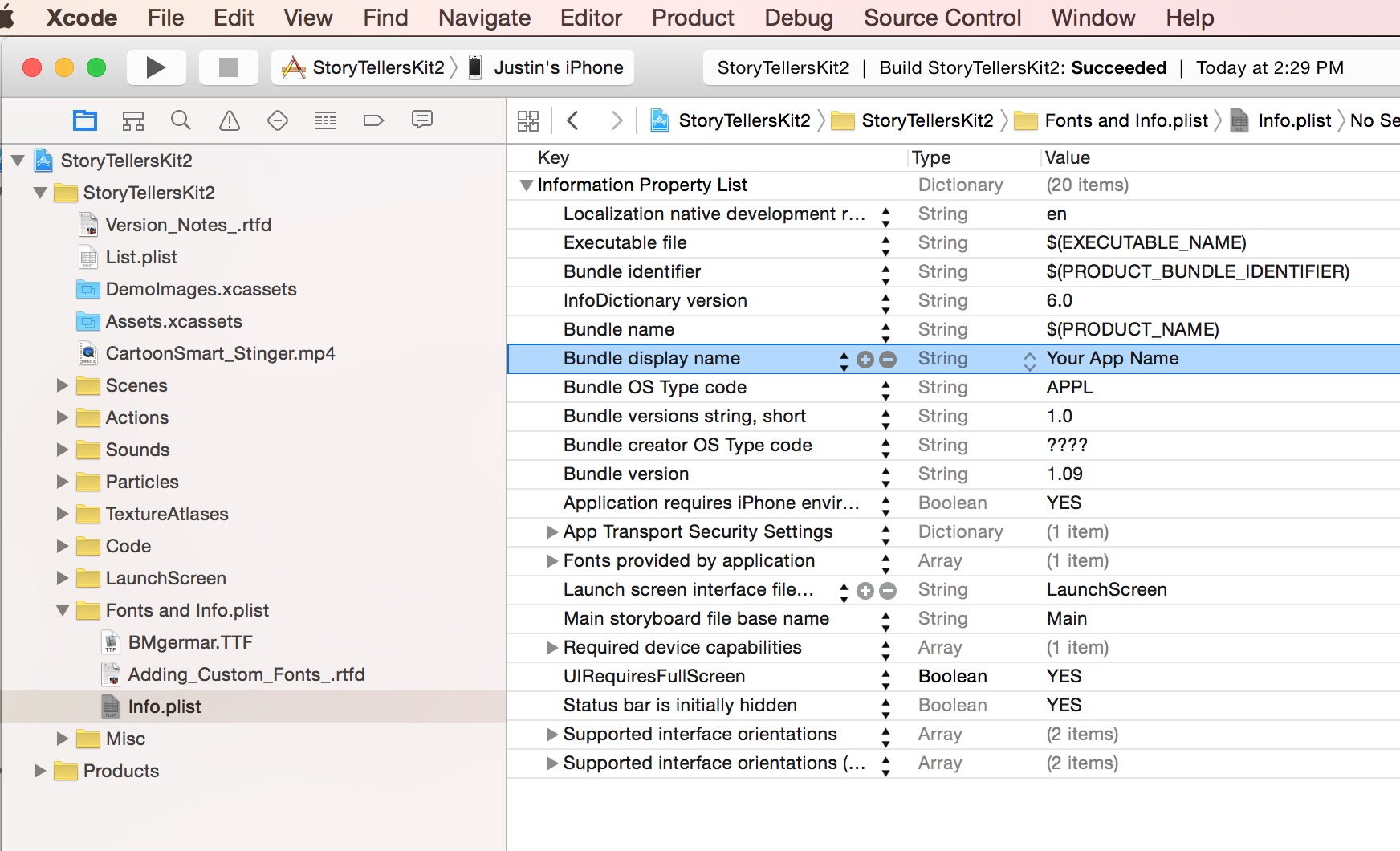Click the add button on Bundle display name row

865,360
